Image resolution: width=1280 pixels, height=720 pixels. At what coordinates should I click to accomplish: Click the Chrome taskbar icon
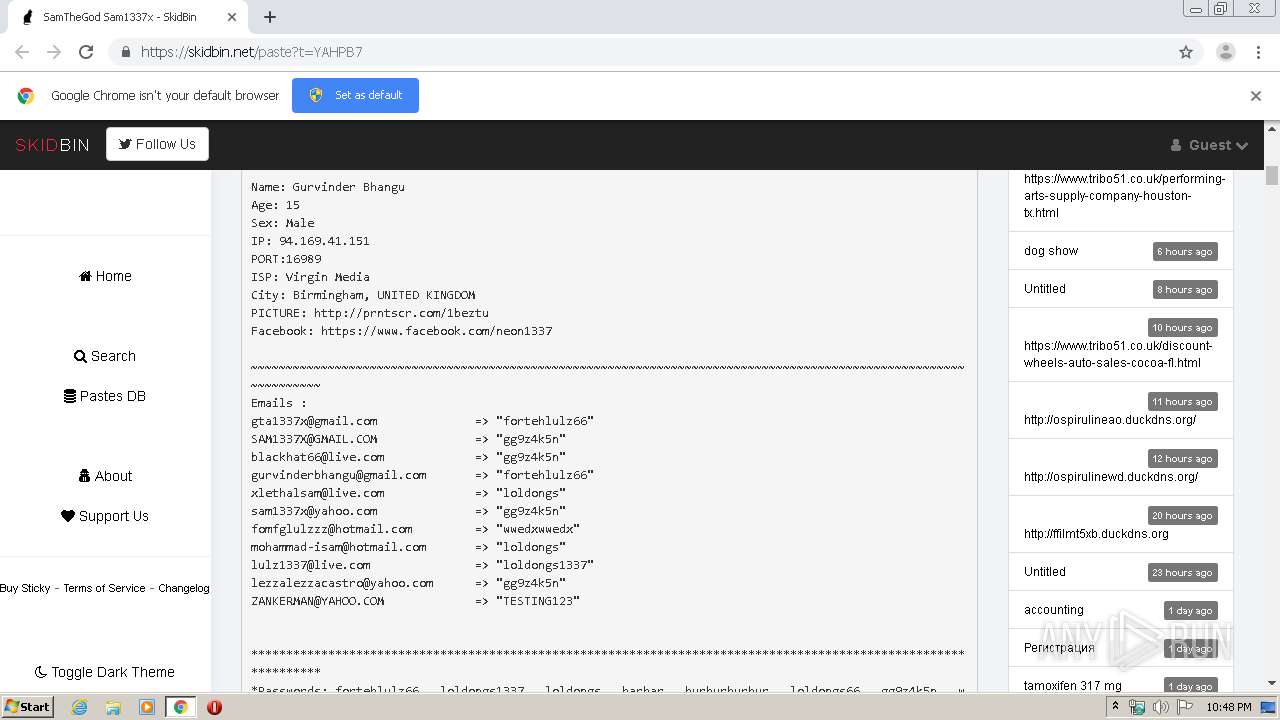[180, 707]
